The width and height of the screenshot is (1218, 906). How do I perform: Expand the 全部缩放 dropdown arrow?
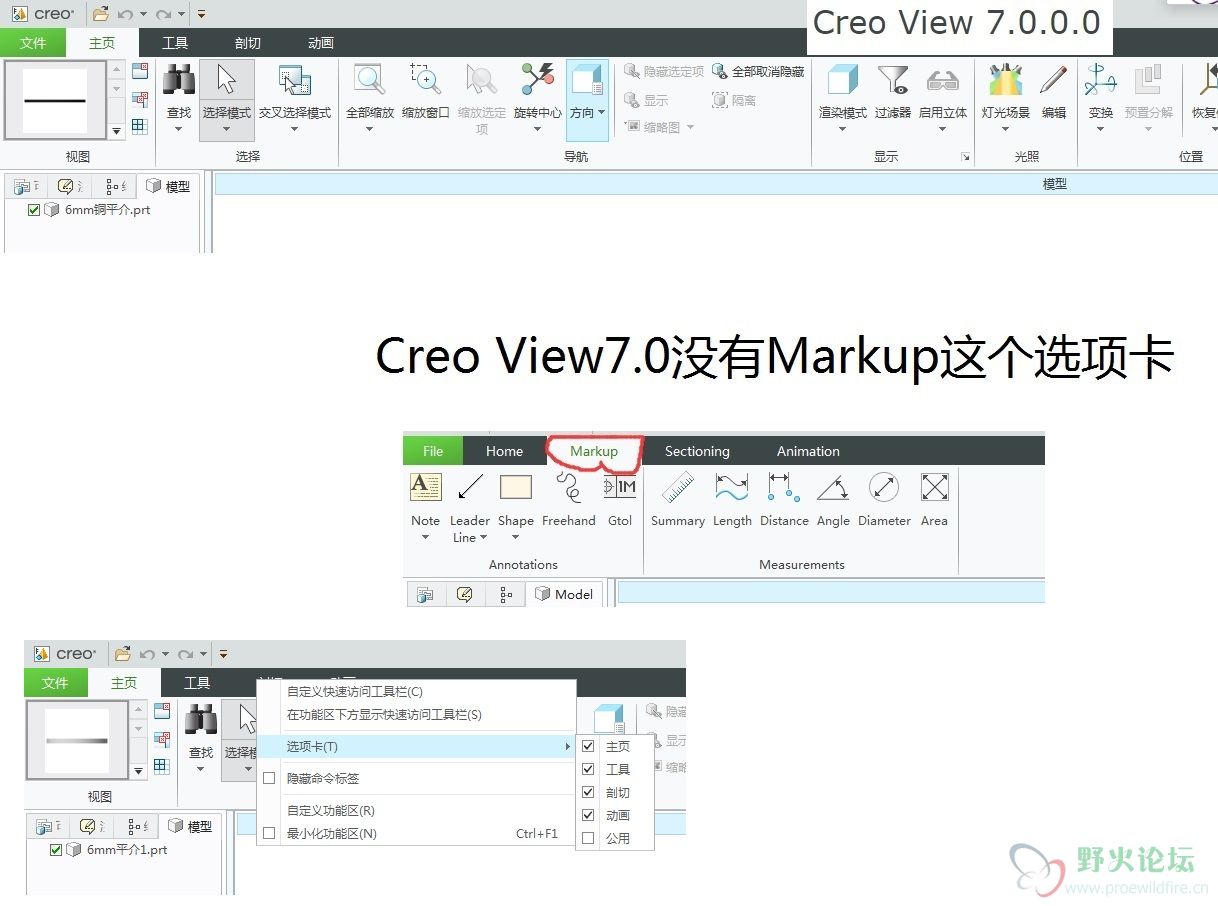click(370, 129)
